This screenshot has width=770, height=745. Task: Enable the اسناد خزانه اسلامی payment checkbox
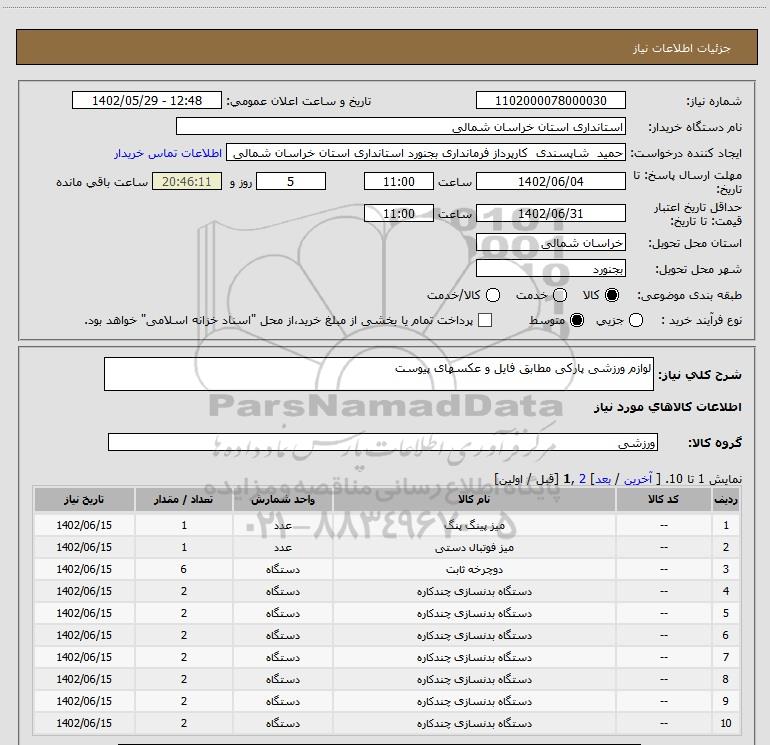[485, 320]
